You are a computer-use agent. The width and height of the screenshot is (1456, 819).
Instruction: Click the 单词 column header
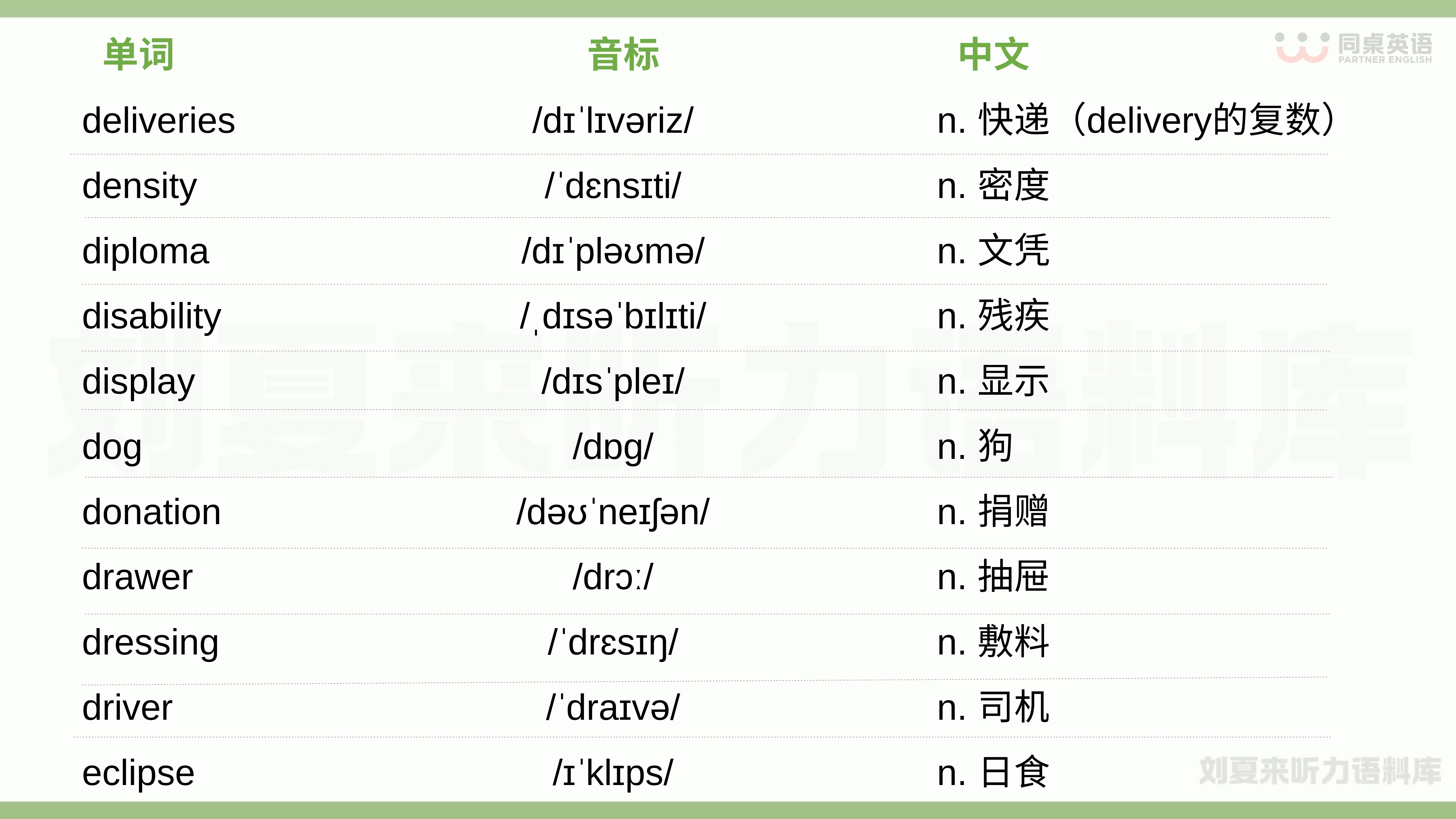(139, 55)
